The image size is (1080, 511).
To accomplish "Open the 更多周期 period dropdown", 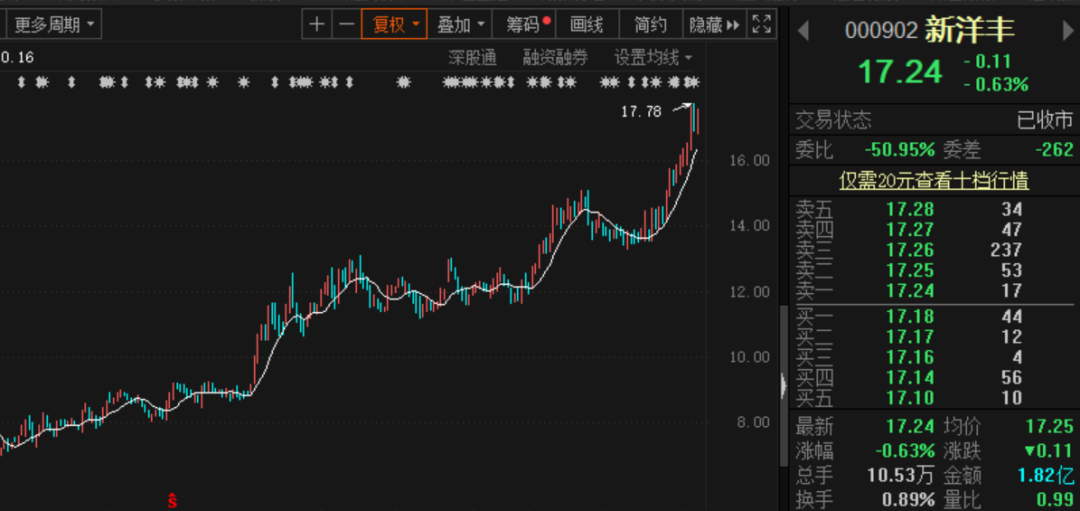I will pyautogui.click(x=55, y=24).
